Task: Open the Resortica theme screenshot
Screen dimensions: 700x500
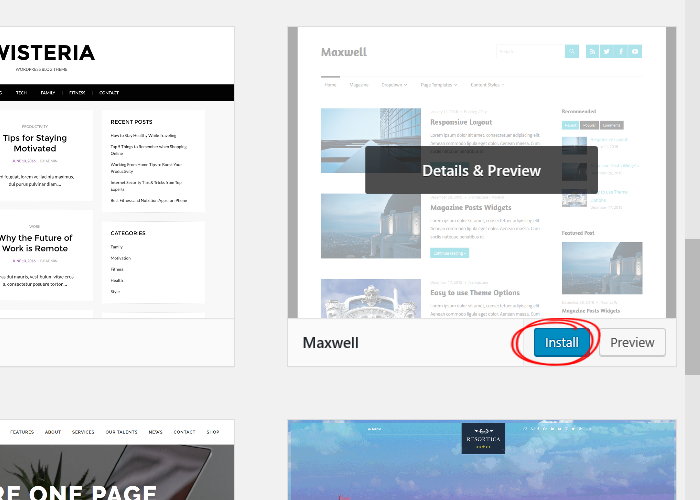Action: 482,460
